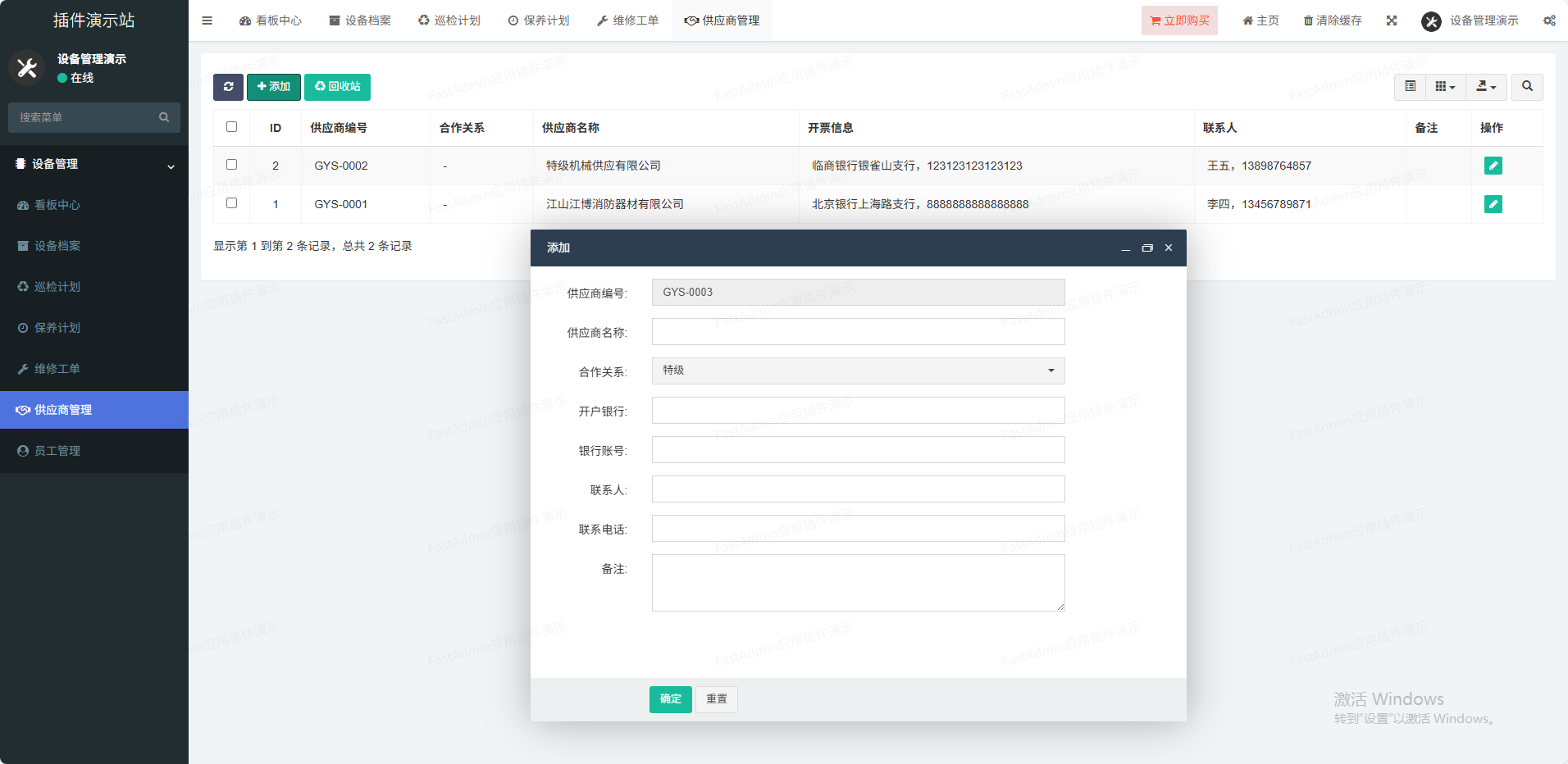Click the settings gears icon top right
The height and width of the screenshot is (764, 1568).
pos(1549,20)
